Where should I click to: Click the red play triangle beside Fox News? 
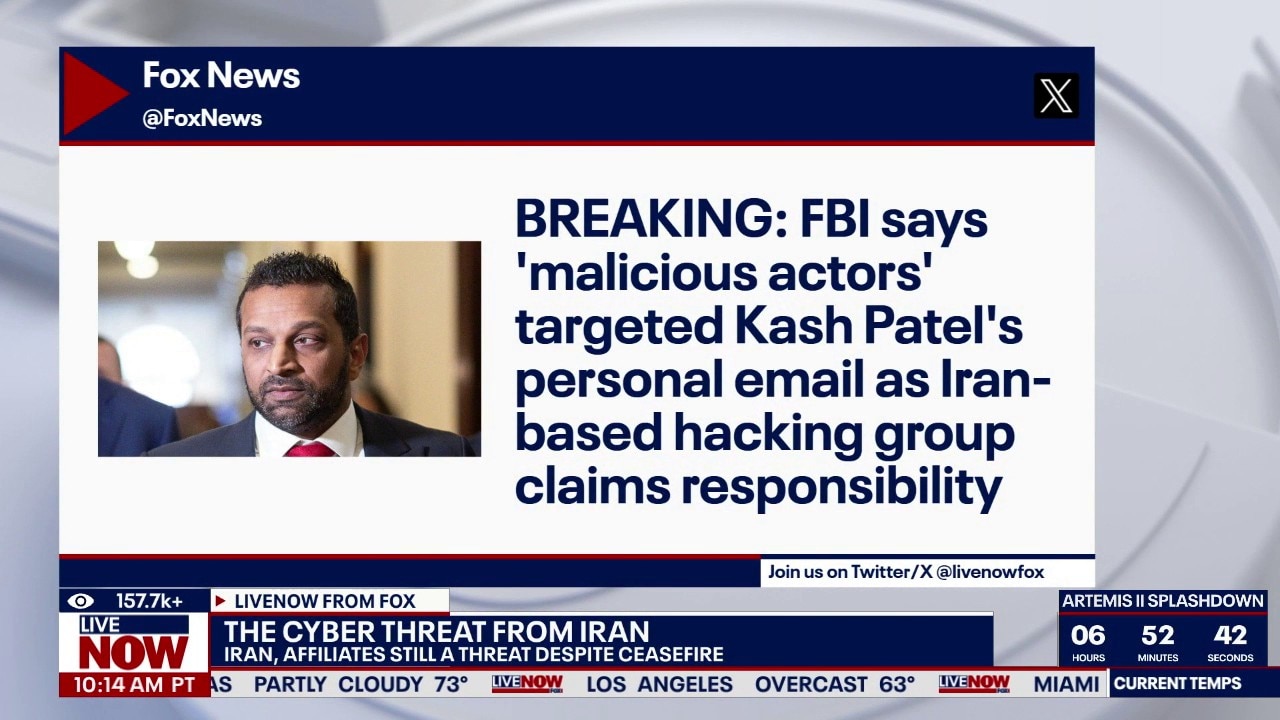[x=90, y=94]
